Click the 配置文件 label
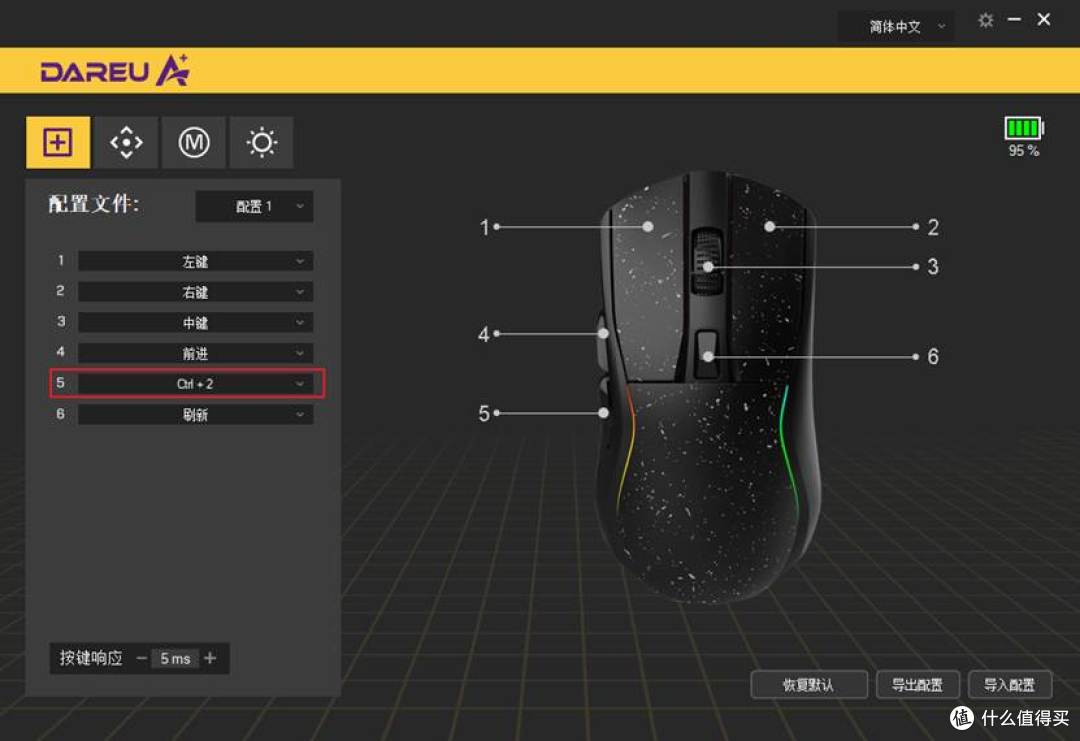1080x741 pixels. pos(94,204)
